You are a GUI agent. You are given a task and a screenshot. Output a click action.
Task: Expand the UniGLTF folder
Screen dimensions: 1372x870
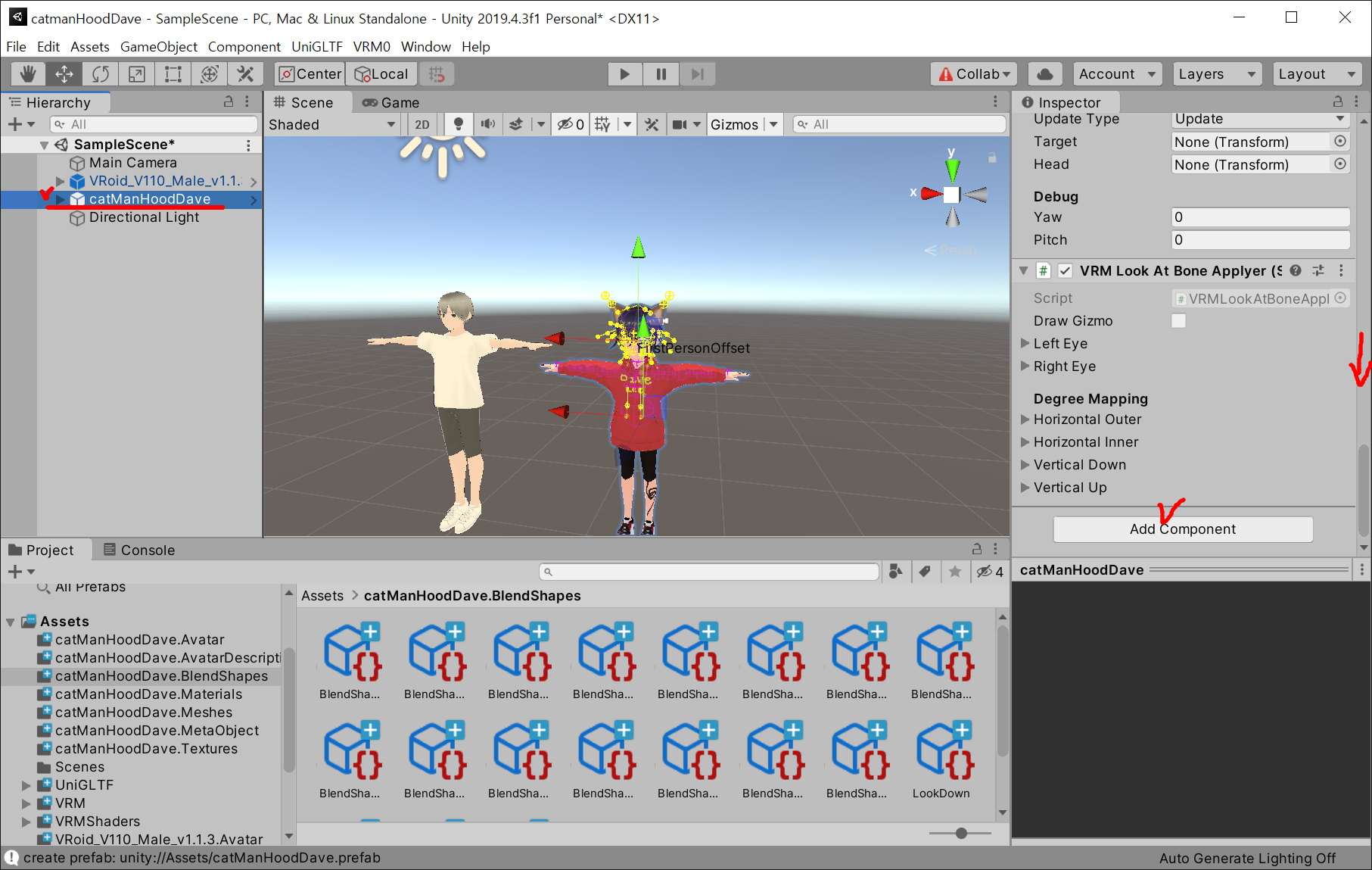tap(26, 785)
